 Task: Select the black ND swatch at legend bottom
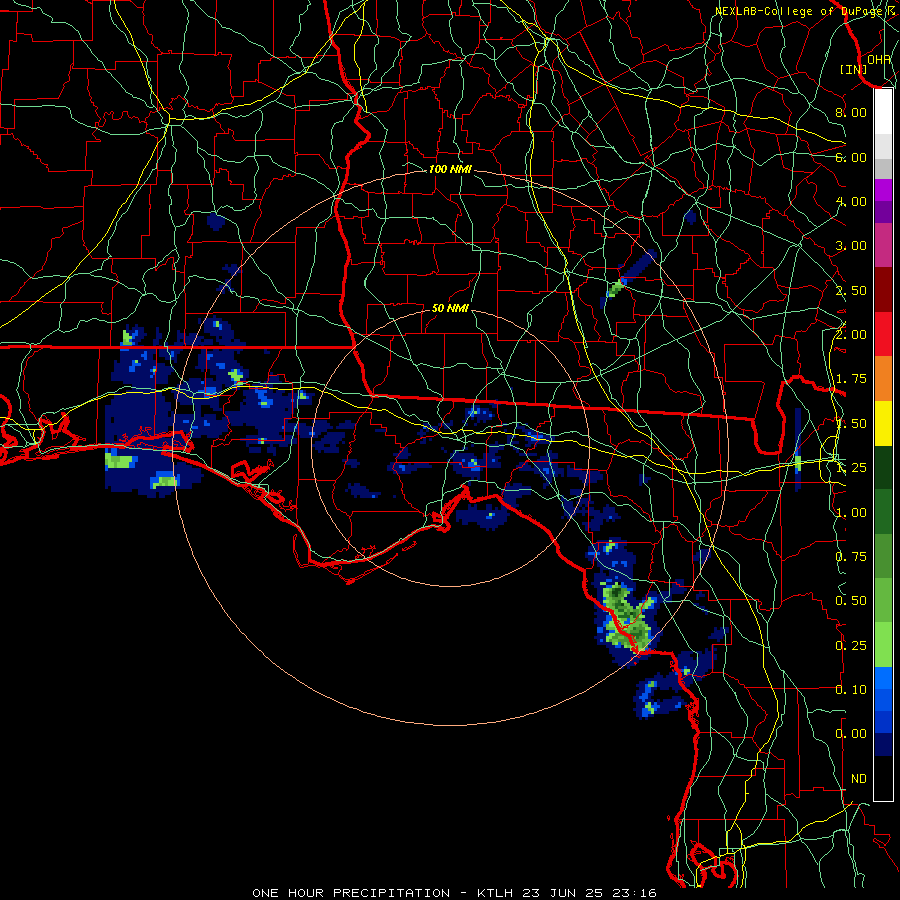pos(883,778)
